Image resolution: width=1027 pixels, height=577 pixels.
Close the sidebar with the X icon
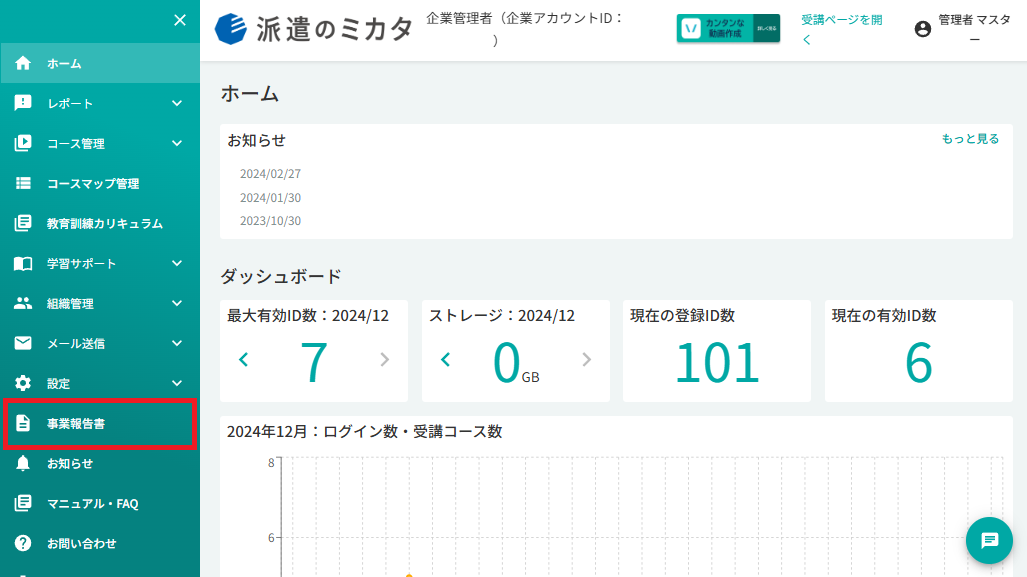click(179, 20)
